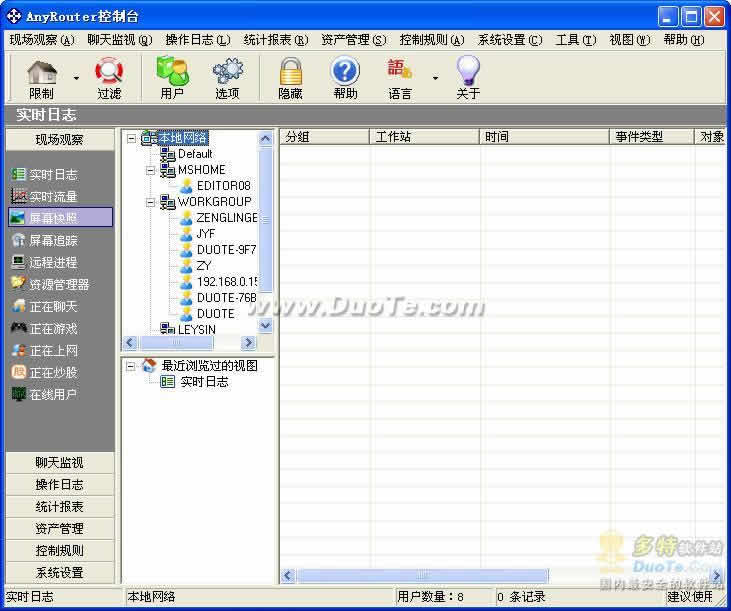Click the log table horizontal scrollbar thumb
The height and width of the screenshot is (611, 731).
click(422, 576)
